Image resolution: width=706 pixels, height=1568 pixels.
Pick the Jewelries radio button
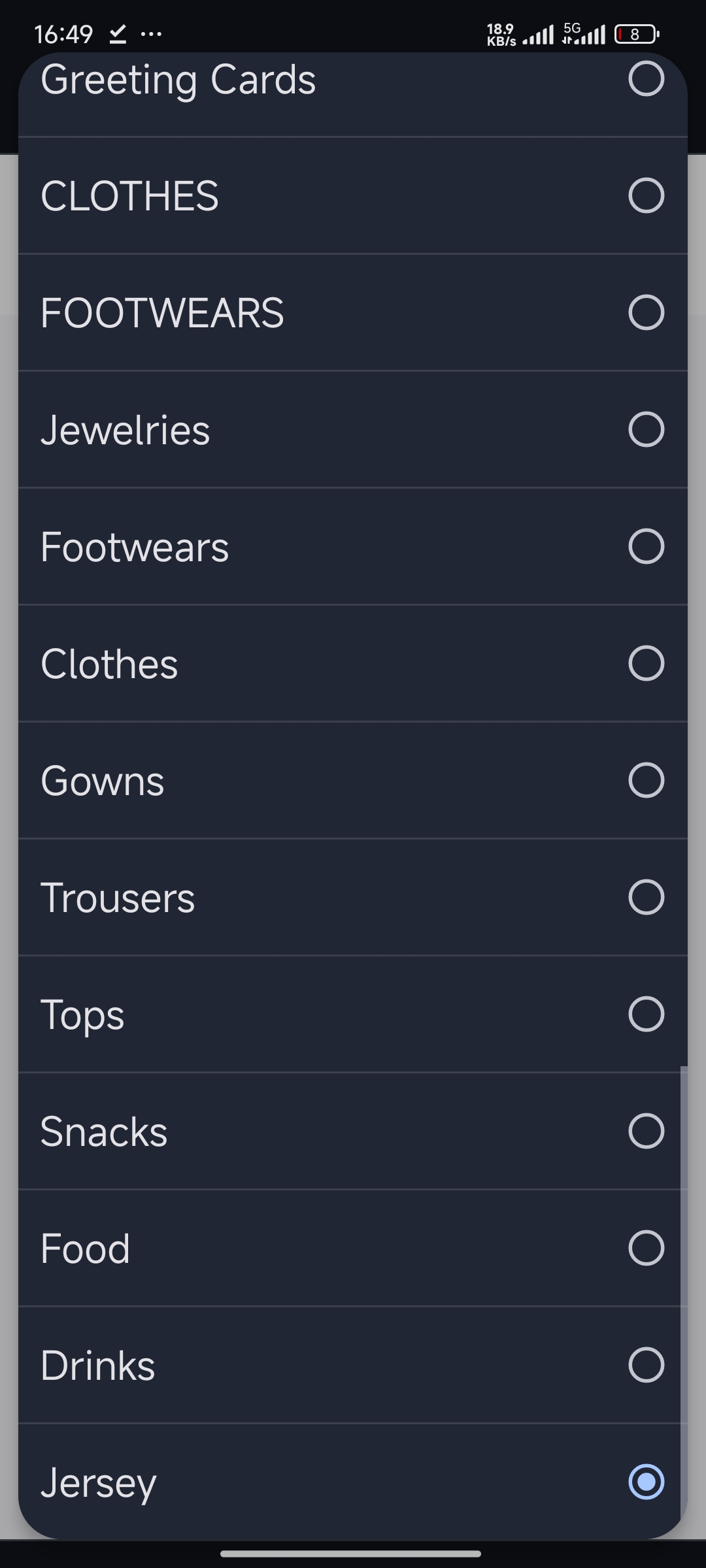pyautogui.click(x=646, y=429)
